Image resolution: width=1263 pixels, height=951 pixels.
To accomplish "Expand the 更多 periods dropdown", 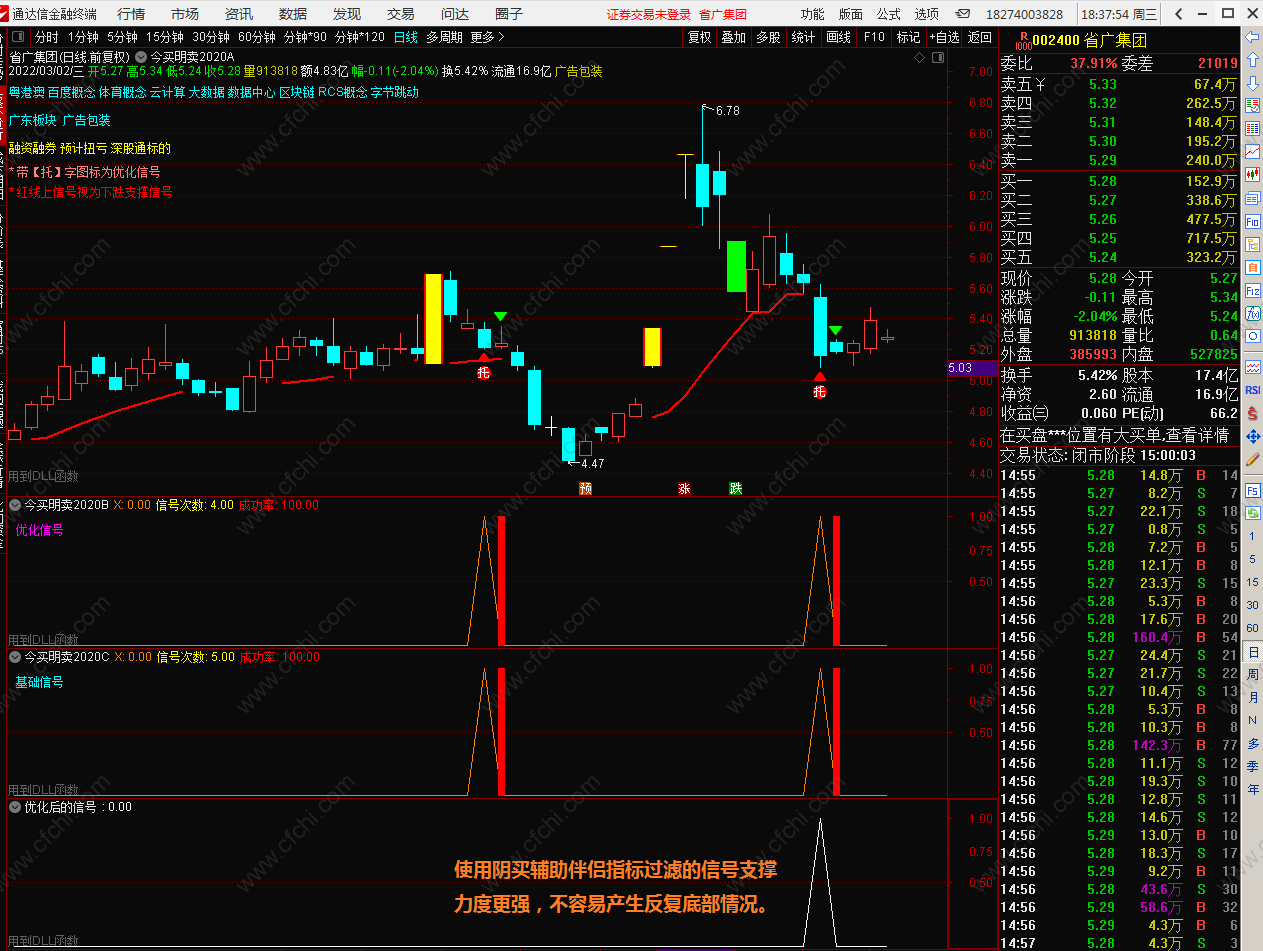I will (487, 37).
